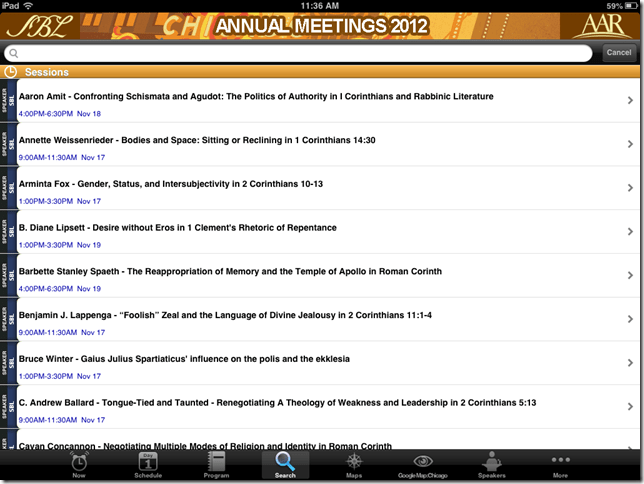This screenshot has width=644, height=484.
Task: Click the Sessions clock icon in header
Action: 11,72
